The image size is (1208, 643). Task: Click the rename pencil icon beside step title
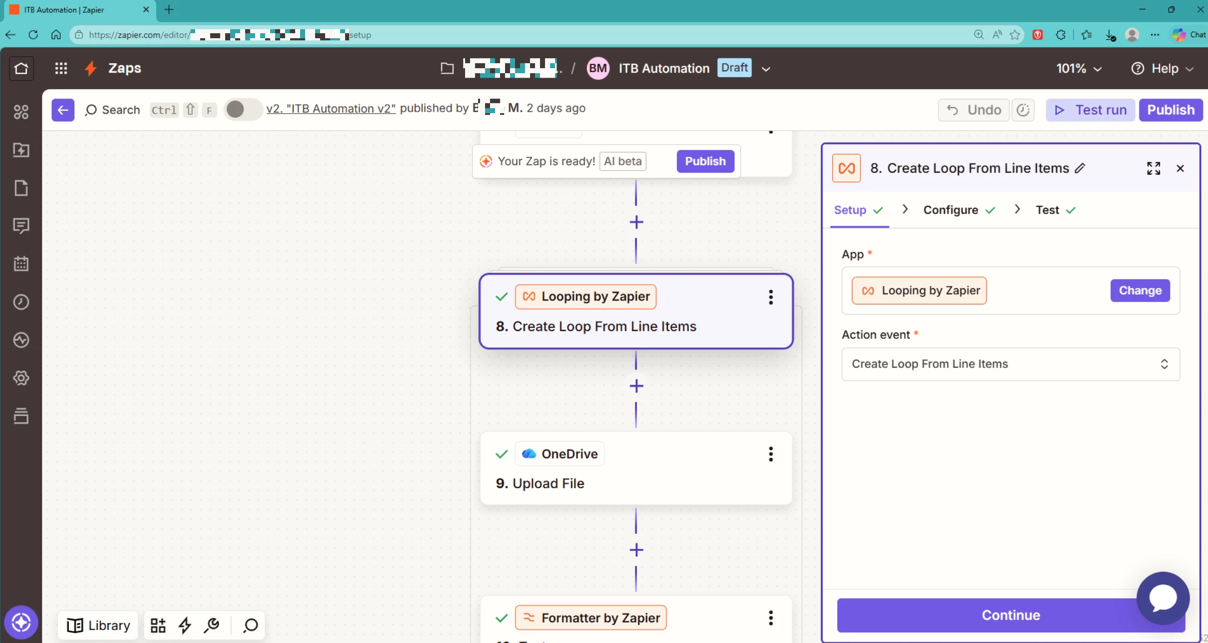point(1080,169)
